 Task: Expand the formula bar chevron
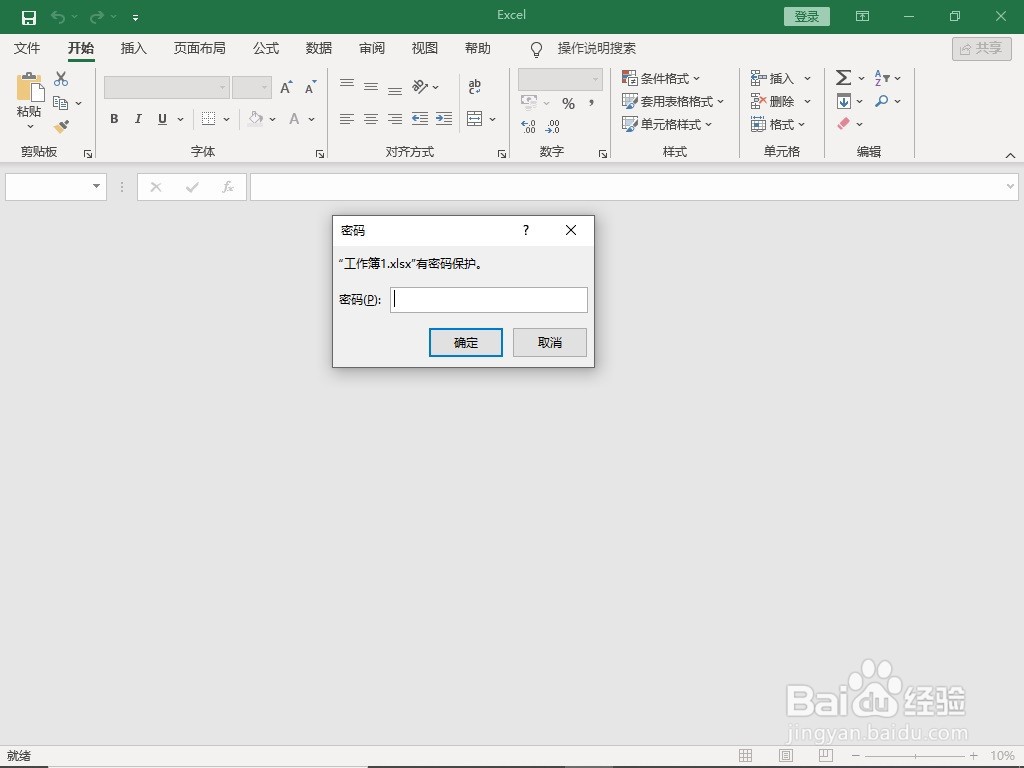pos(1010,187)
